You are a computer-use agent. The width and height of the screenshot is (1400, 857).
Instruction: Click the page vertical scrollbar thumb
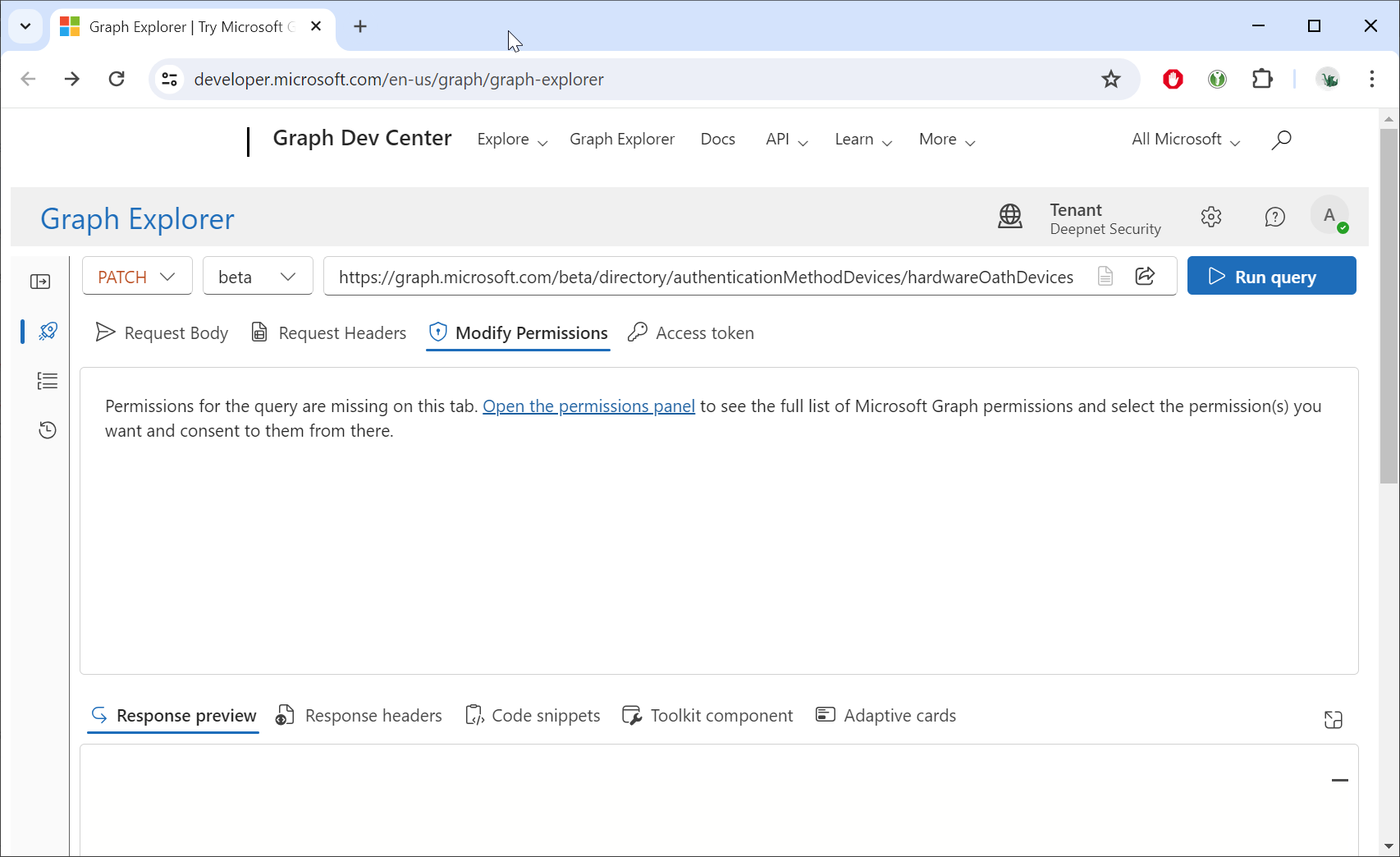pyautogui.click(x=1389, y=304)
